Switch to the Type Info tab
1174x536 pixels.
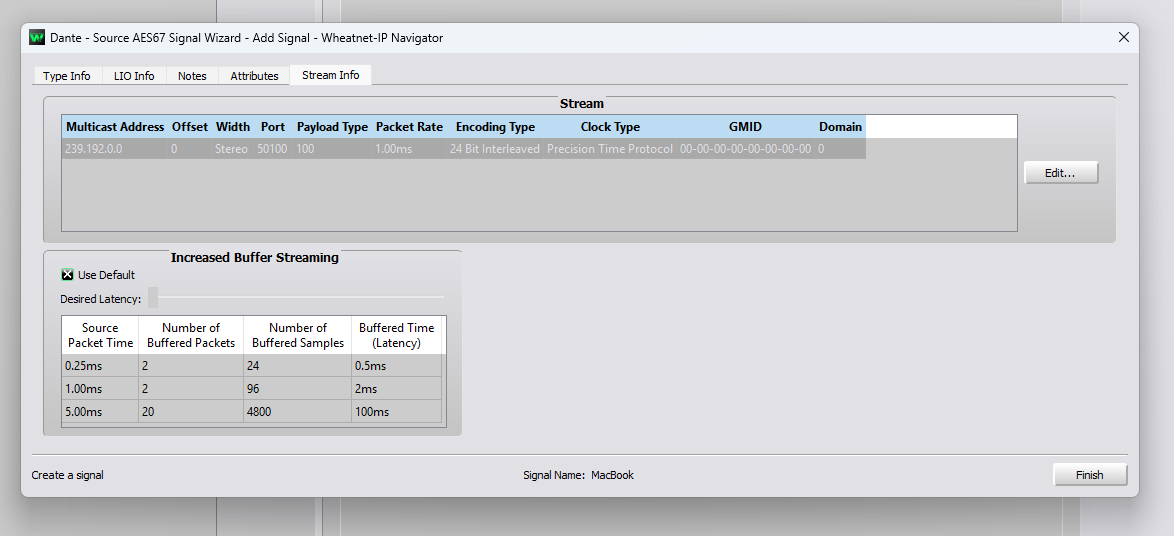tap(67, 76)
